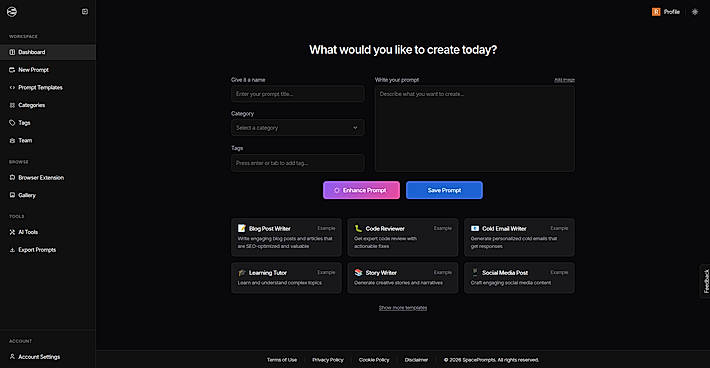Select the Learning Tutor template card
Image resolution: width=710 pixels, height=368 pixels.
[x=286, y=278]
